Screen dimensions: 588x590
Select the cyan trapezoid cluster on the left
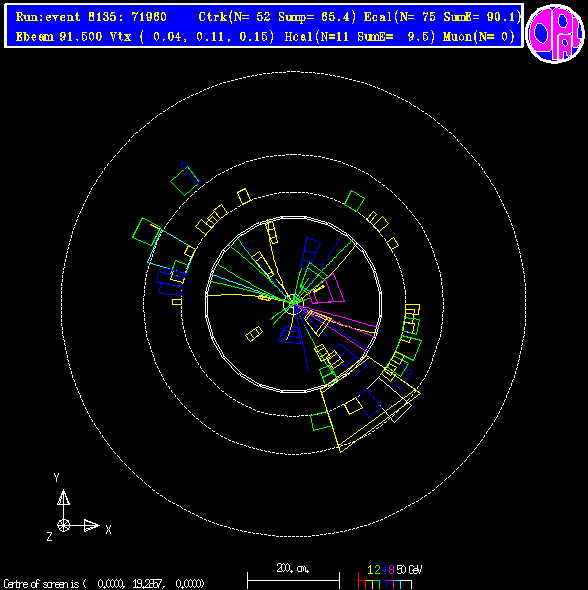(168, 249)
